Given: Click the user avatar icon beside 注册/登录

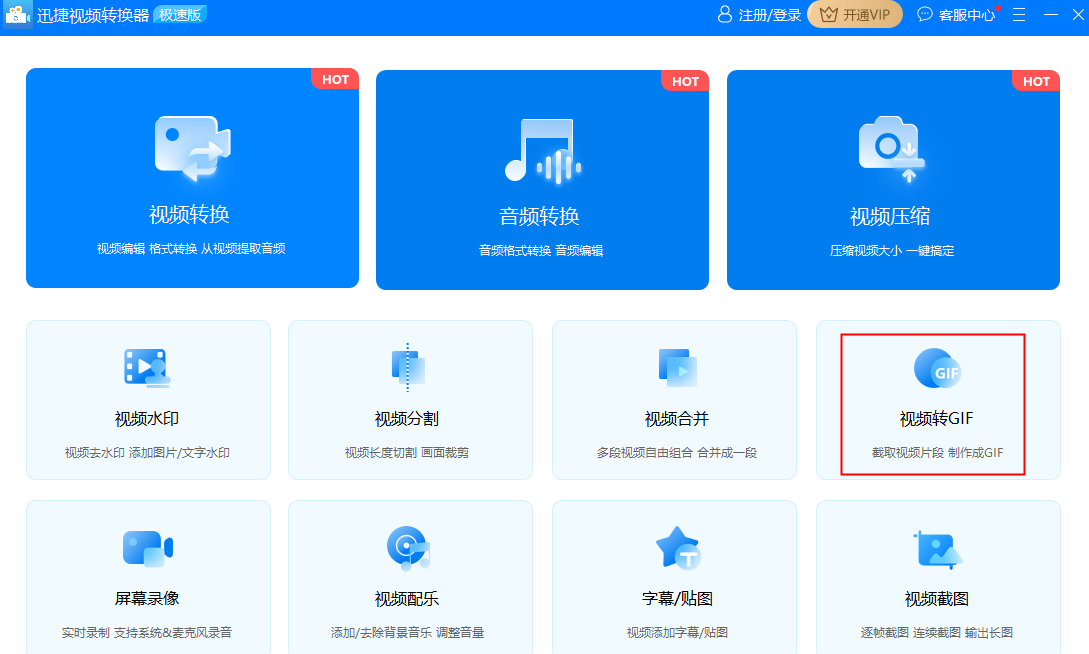Looking at the screenshot, I should tap(724, 15).
